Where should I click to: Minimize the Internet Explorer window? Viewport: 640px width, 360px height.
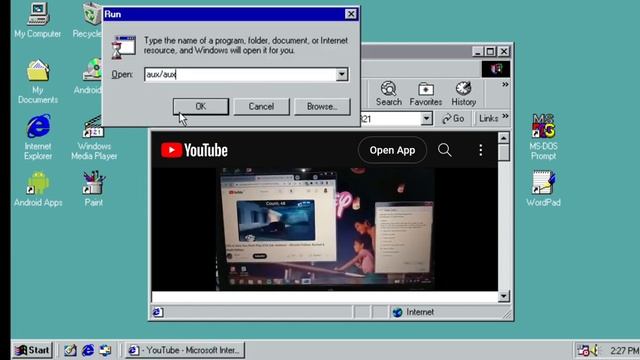(x=478, y=51)
